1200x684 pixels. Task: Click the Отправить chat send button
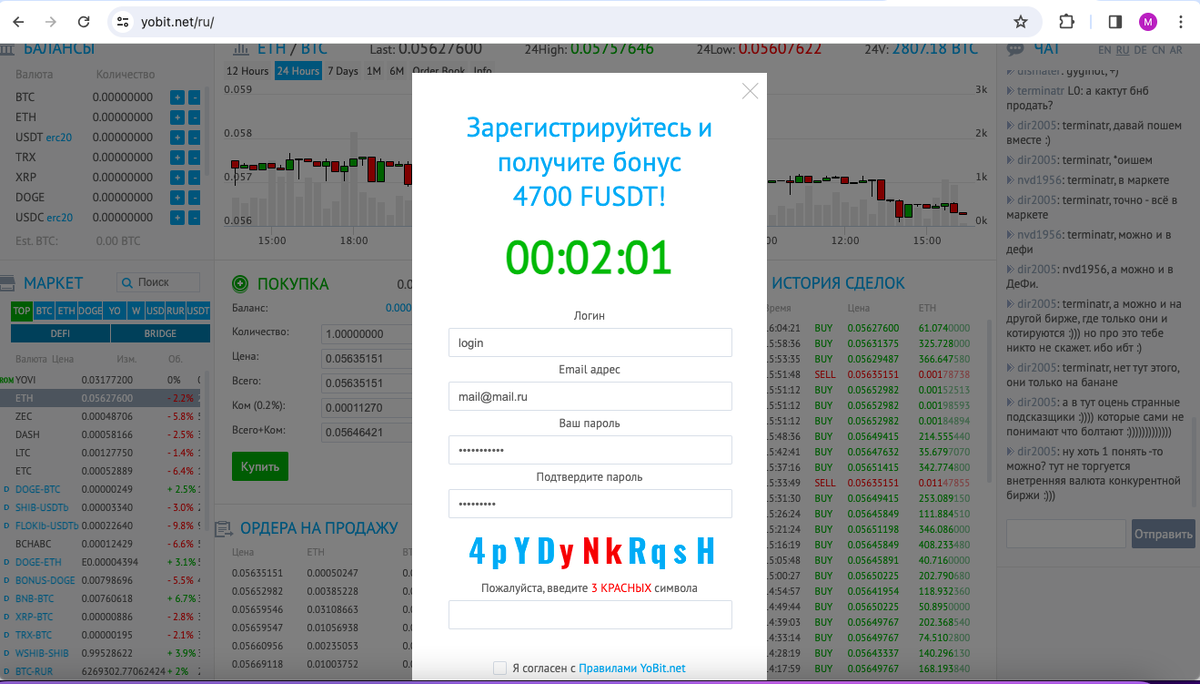tap(1163, 534)
